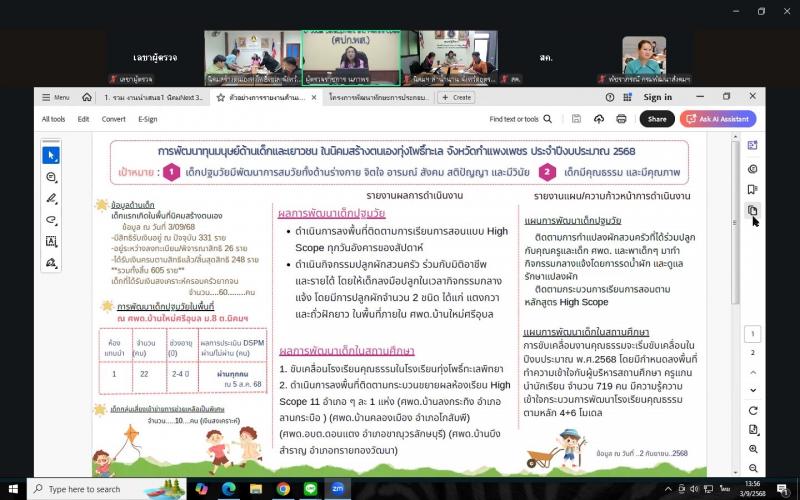
Task: Open the Acrobat Menu button
Action: pyautogui.click(x=56, y=97)
